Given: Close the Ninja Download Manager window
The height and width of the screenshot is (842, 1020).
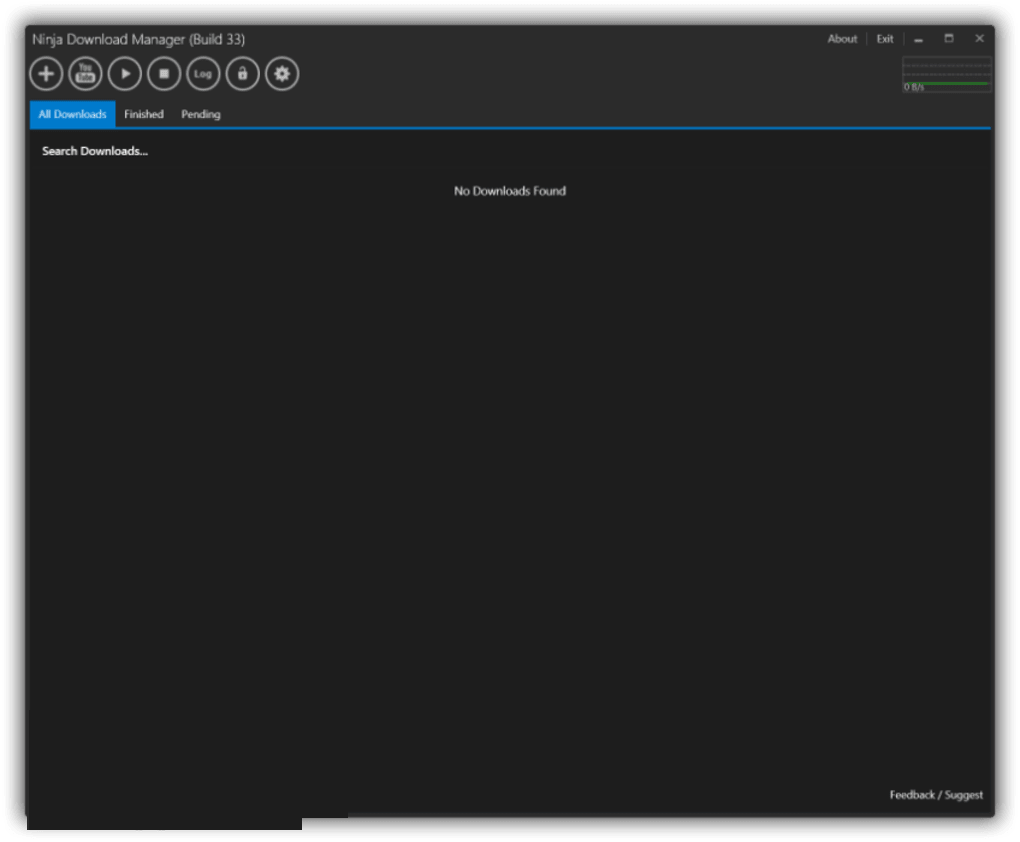Looking at the screenshot, I should point(980,39).
